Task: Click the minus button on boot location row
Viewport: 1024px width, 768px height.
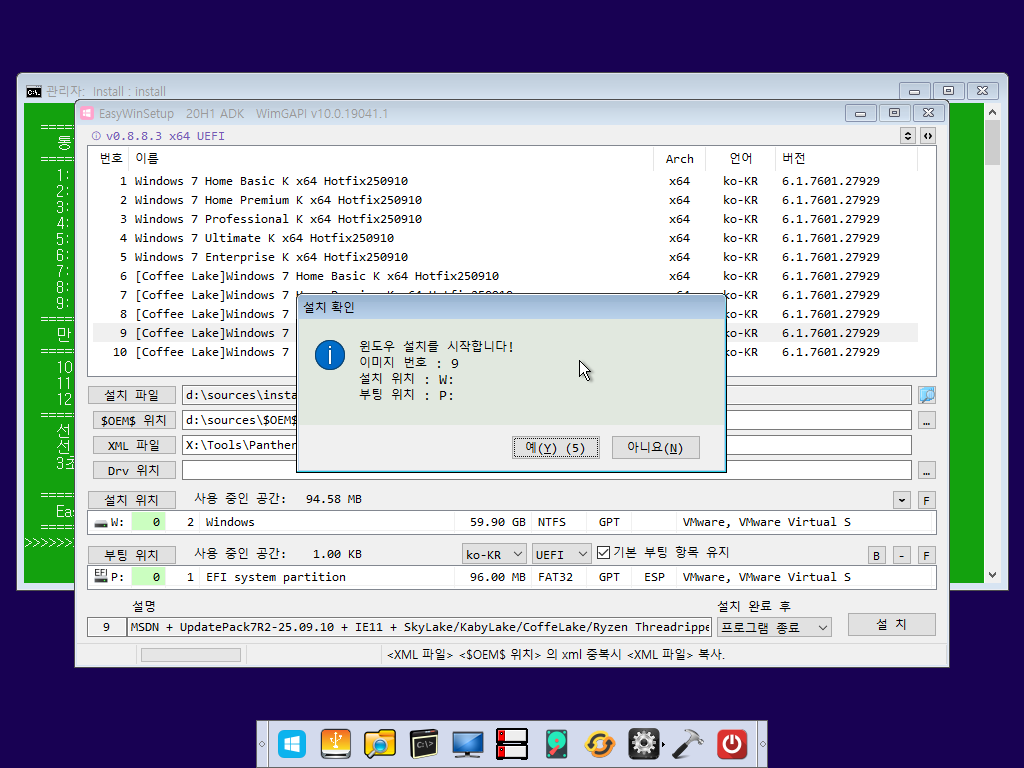Action: tap(901, 555)
